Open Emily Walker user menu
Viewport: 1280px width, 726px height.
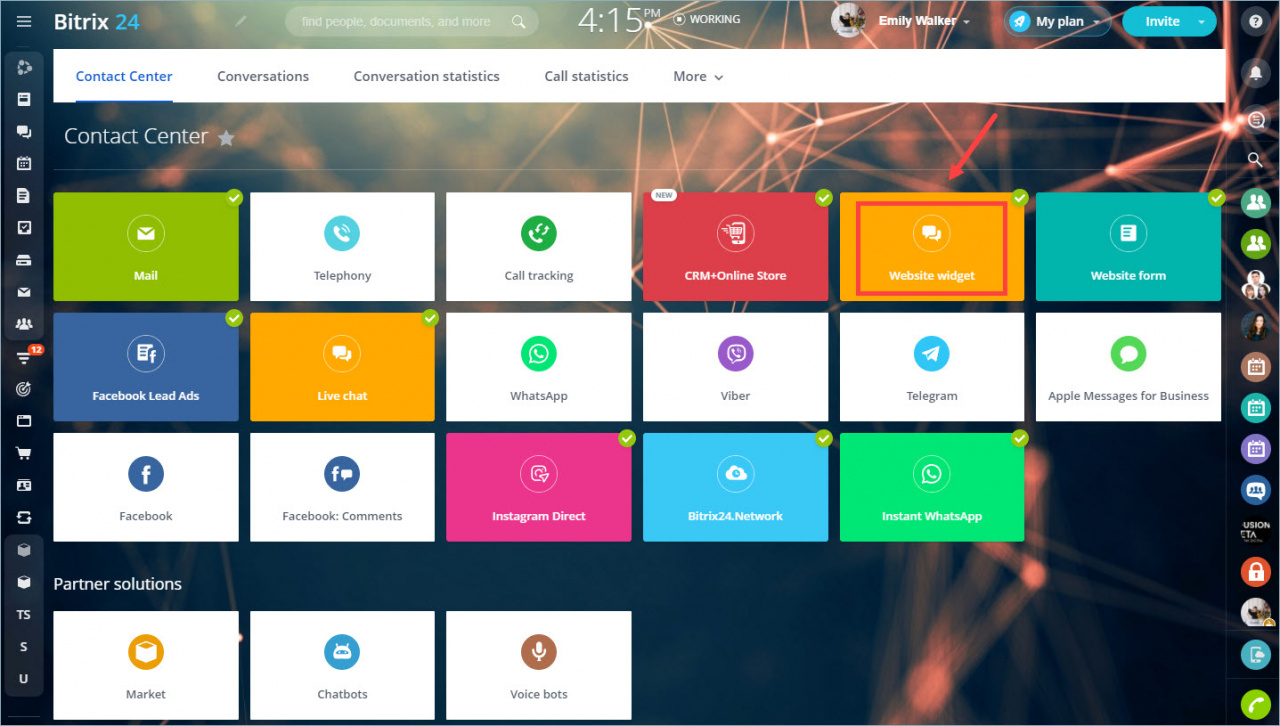924,21
